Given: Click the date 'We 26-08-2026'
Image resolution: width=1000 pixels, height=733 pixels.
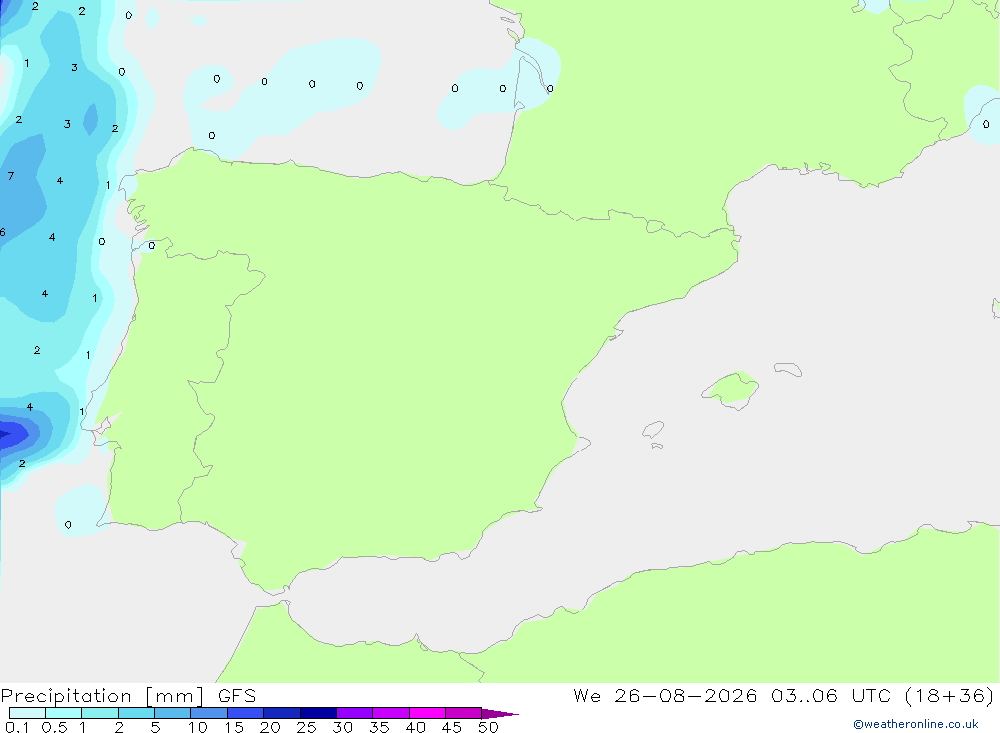Looking at the screenshot, I should click(665, 695).
